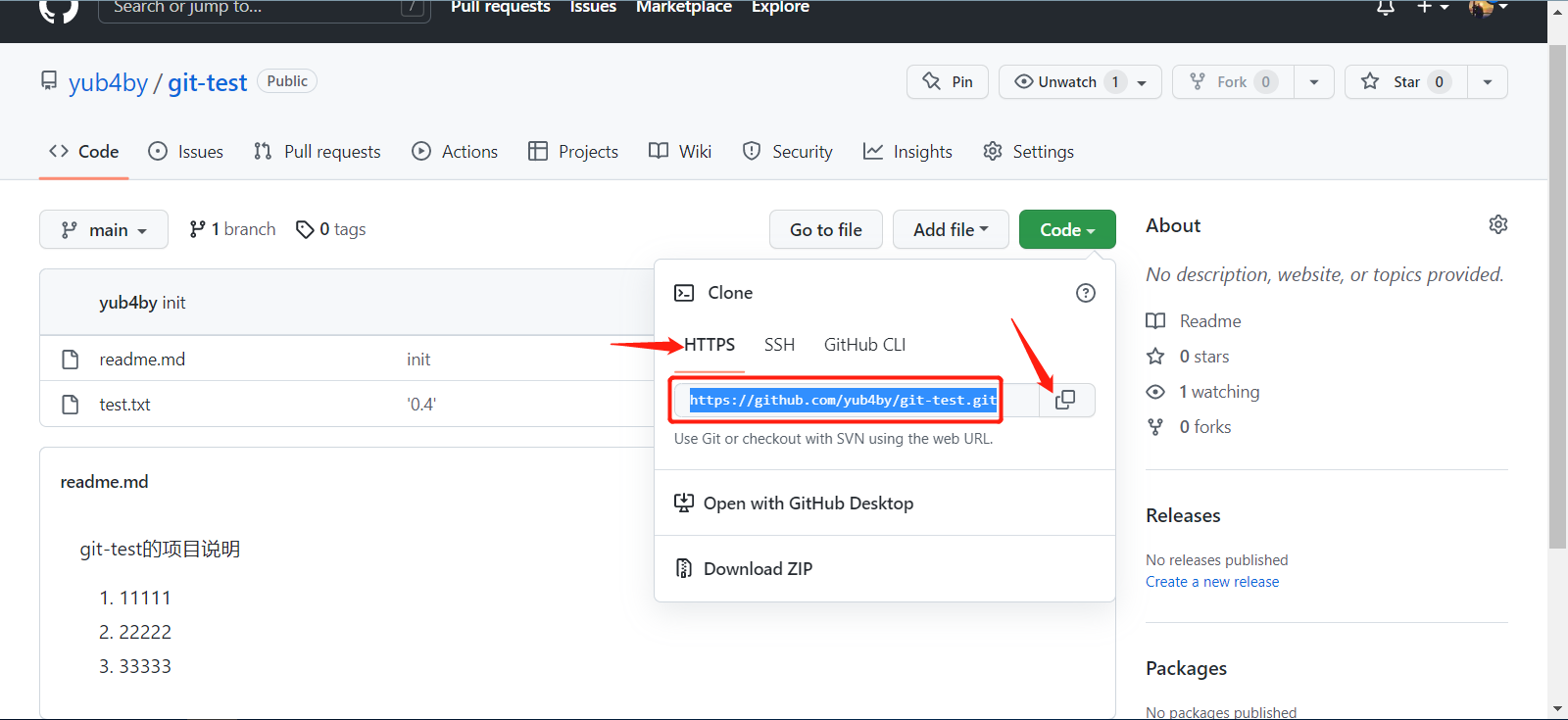Open test.txt in the file list
Image resolution: width=1568 pixels, height=720 pixels.
[124, 405]
